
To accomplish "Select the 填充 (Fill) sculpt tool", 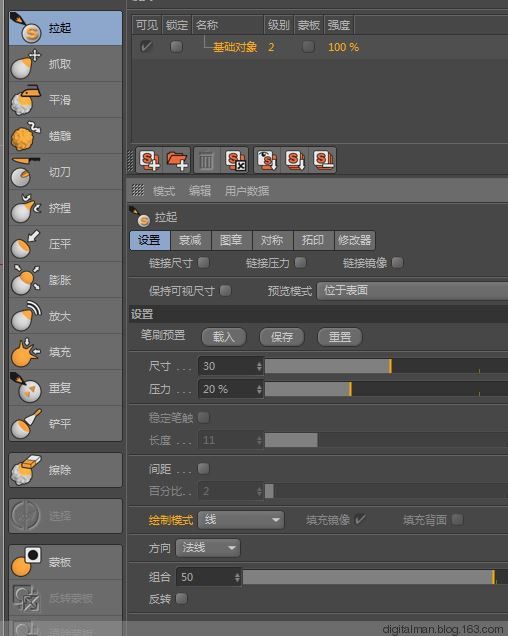I will pos(65,352).
